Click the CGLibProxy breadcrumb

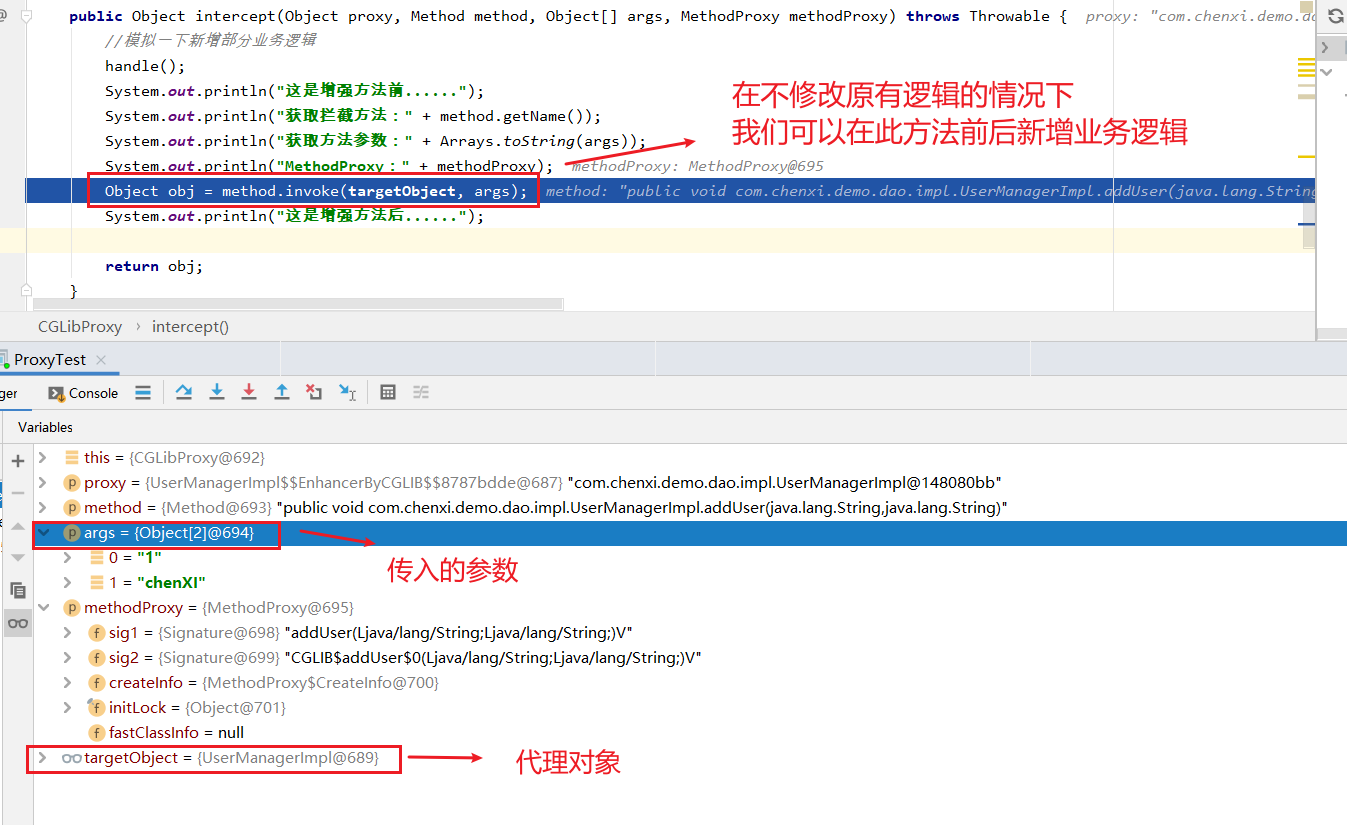(80, 326)
